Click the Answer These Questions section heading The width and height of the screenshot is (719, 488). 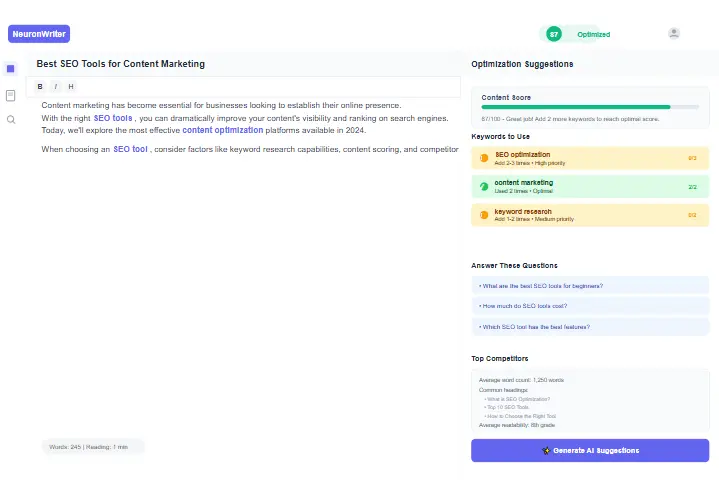point(514,266)
